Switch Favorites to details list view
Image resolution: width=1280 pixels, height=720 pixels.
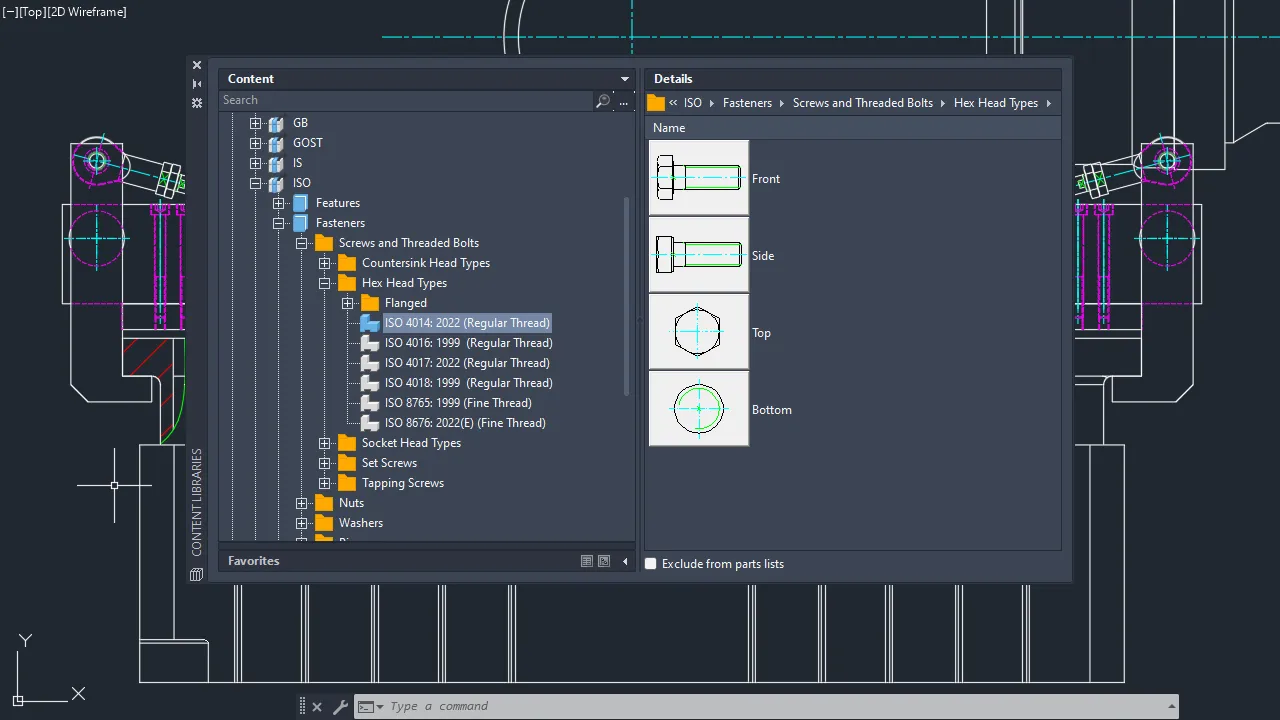[587, 561]
